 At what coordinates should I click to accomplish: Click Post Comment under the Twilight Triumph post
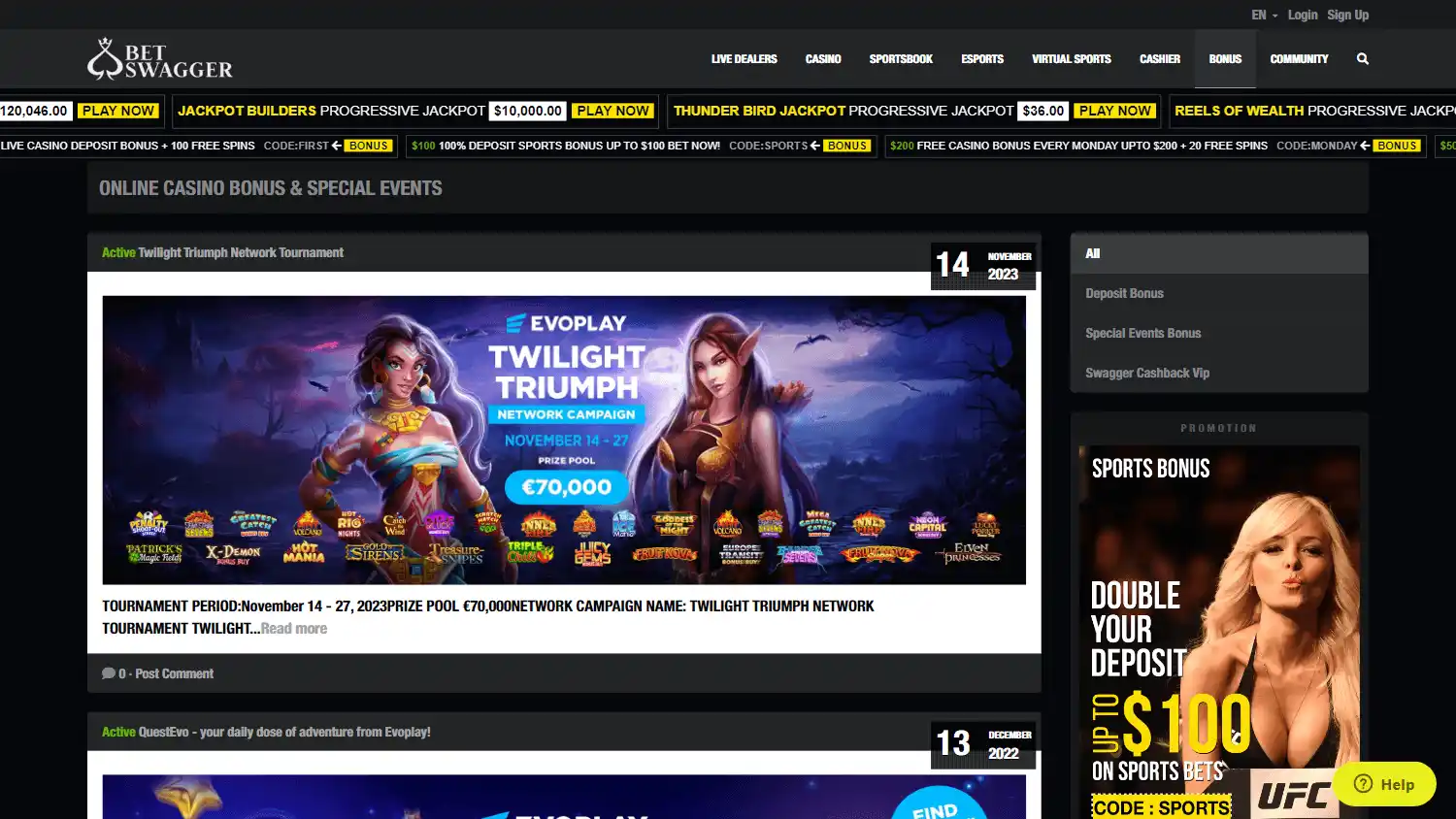coord(175,673)
